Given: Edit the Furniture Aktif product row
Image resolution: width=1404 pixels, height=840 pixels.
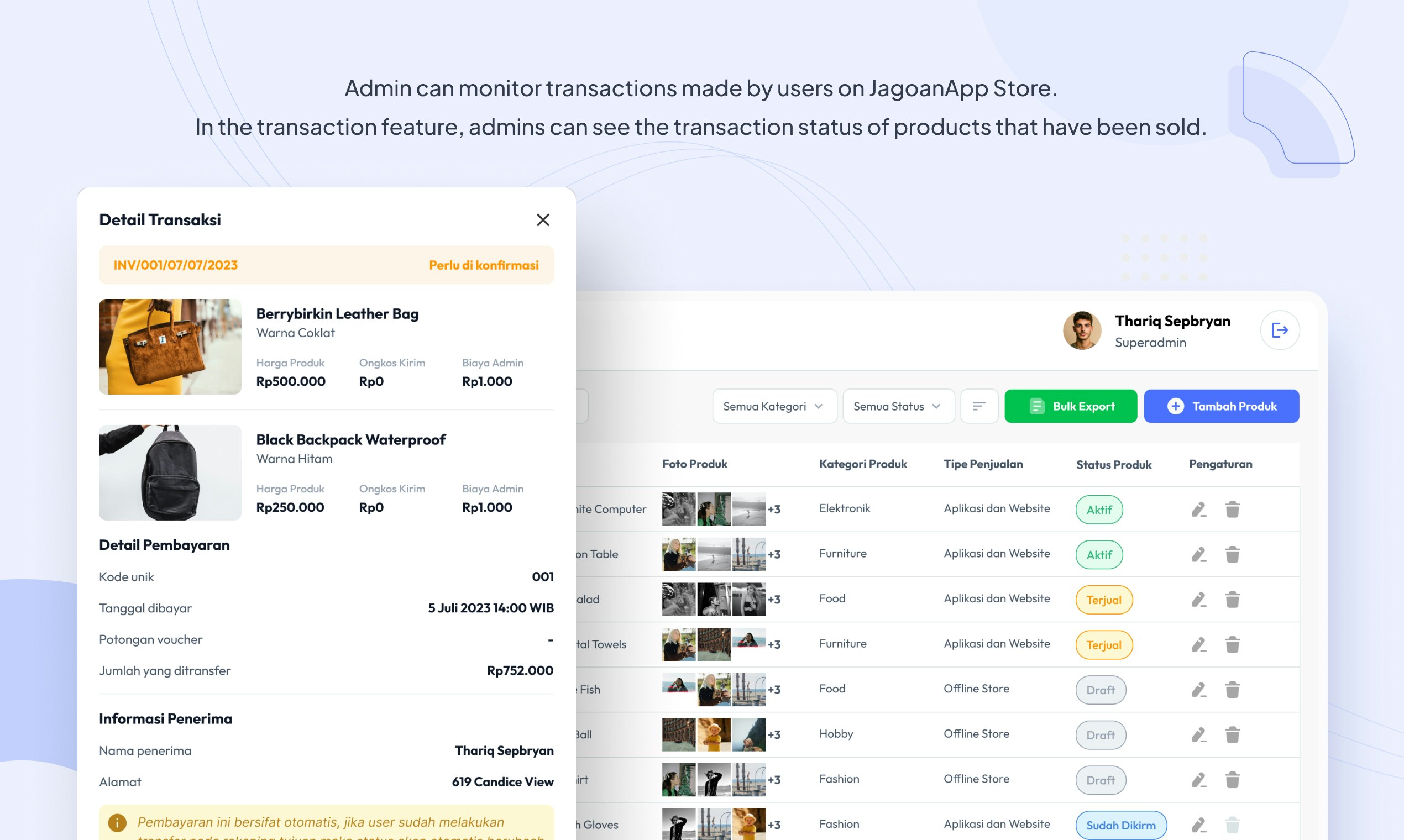Looking at the screenshot, I should [1198, 554].
